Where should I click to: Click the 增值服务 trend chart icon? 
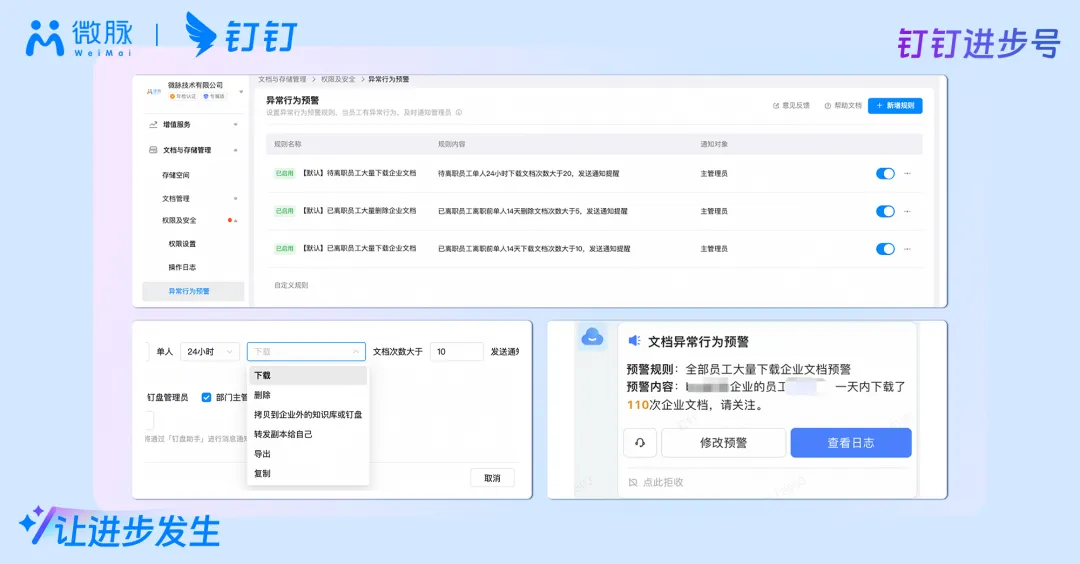[153, 125]
